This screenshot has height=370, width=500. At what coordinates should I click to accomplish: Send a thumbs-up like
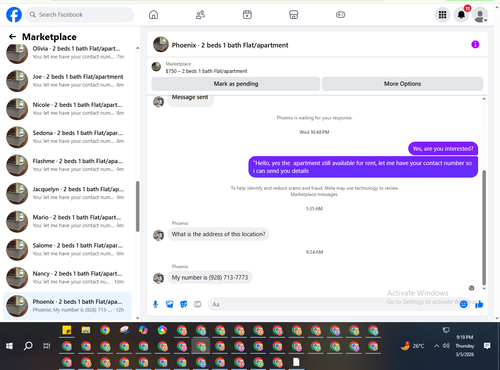coord(479,304)
